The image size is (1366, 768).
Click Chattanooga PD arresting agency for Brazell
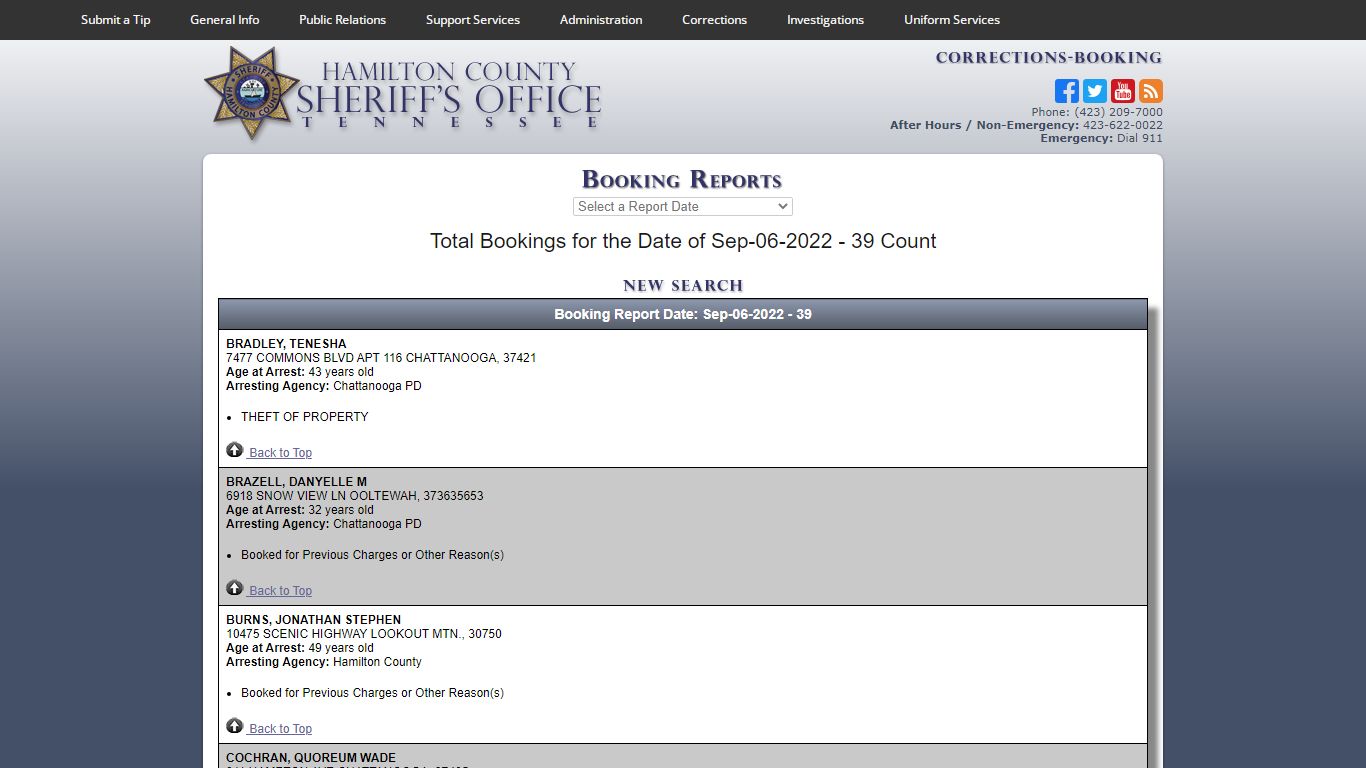coord(377,524)
